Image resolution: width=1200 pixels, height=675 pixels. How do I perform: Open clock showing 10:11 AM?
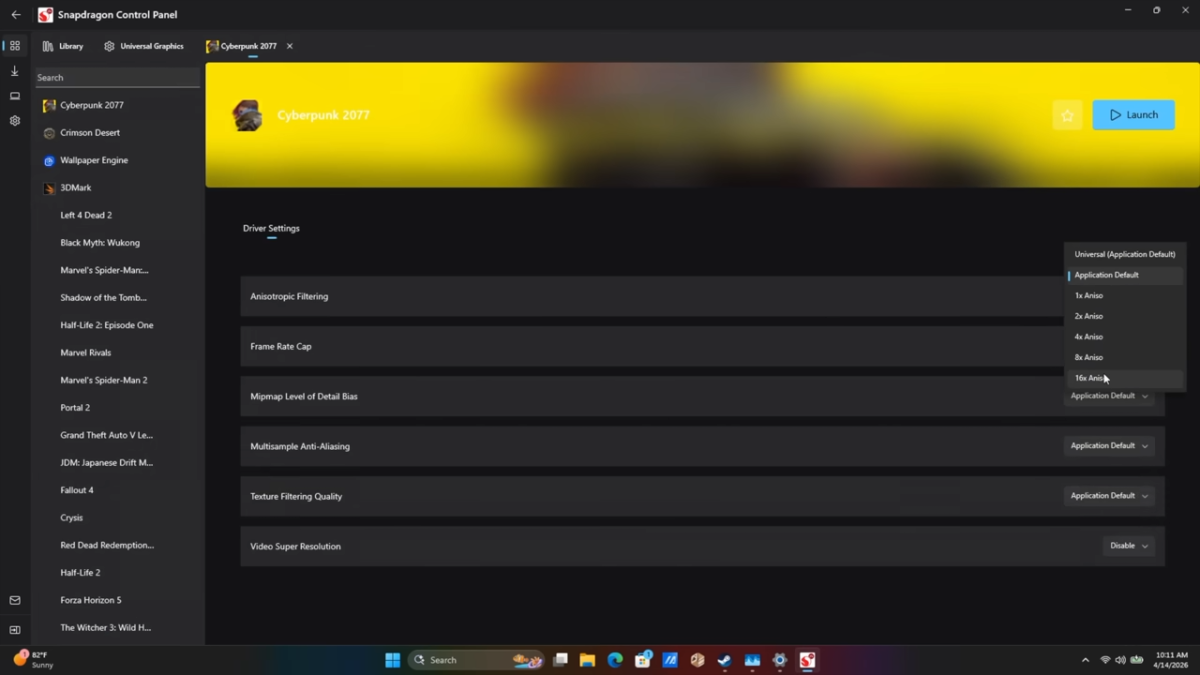[x=1172, y=660]
